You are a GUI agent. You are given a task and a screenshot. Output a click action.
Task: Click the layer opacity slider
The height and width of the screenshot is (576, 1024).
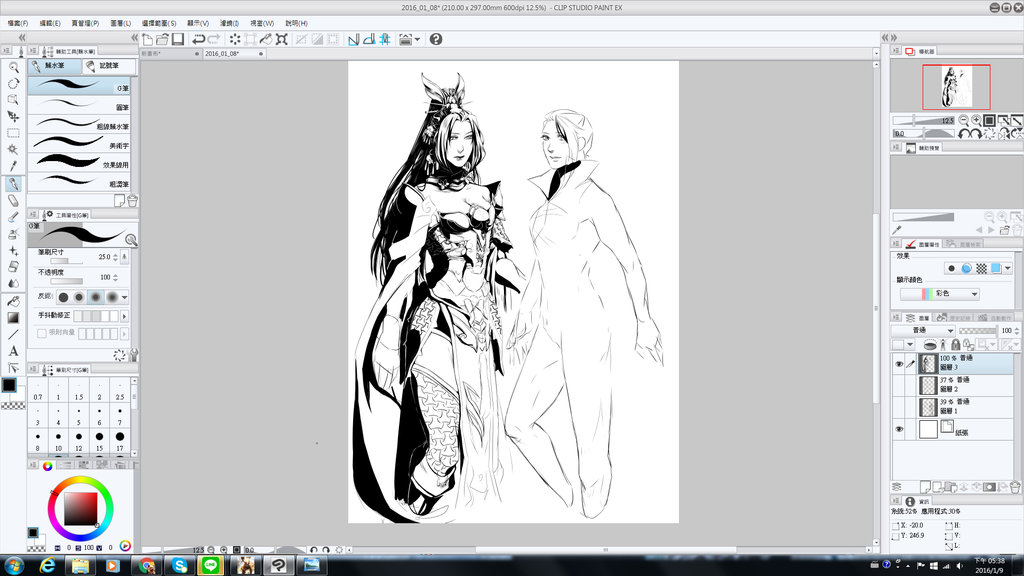[978, 330]
